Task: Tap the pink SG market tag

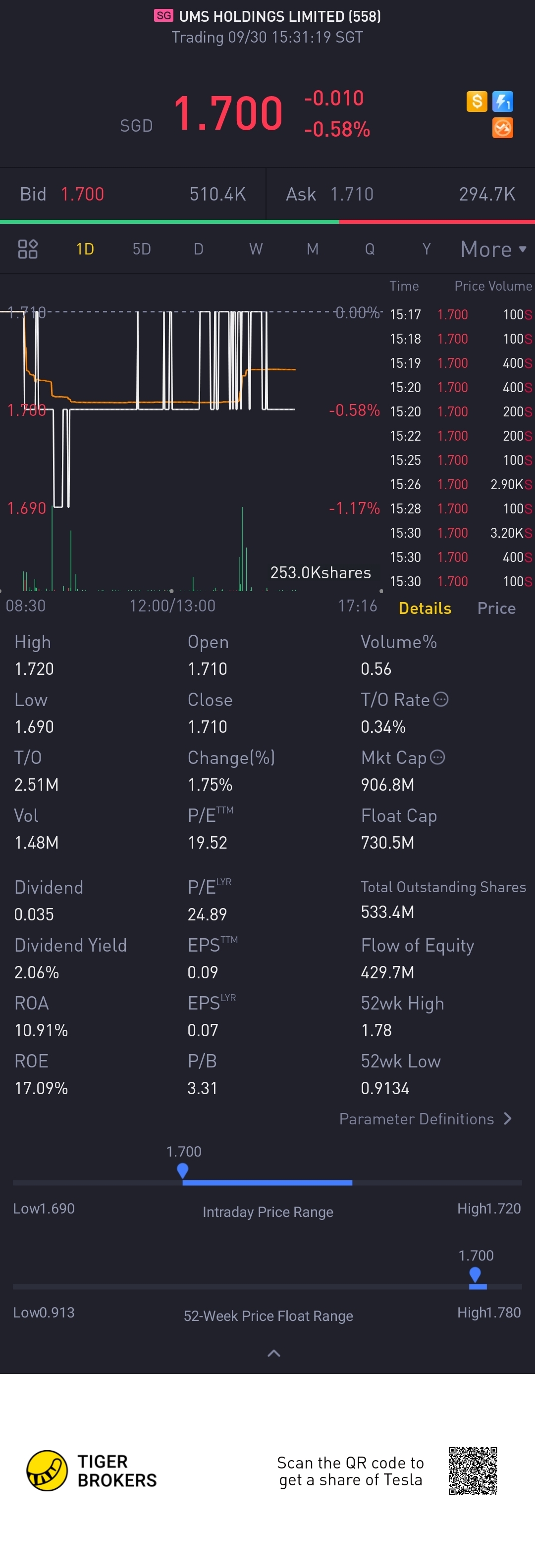Action: pyautogui.click(x=163, y=16)
